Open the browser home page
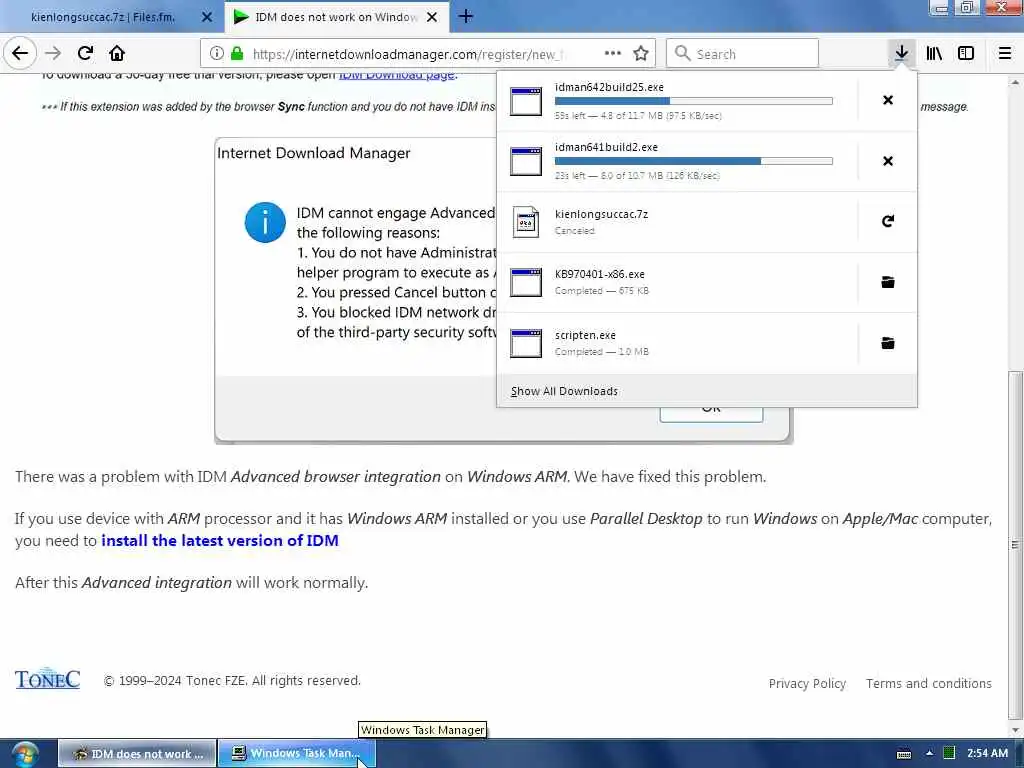 [117, 54]
